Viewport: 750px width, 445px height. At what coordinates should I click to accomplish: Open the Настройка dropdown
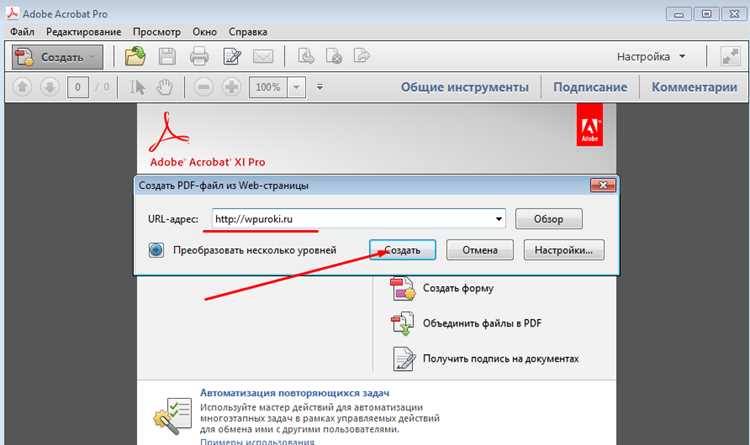click(x=651, y=56)
